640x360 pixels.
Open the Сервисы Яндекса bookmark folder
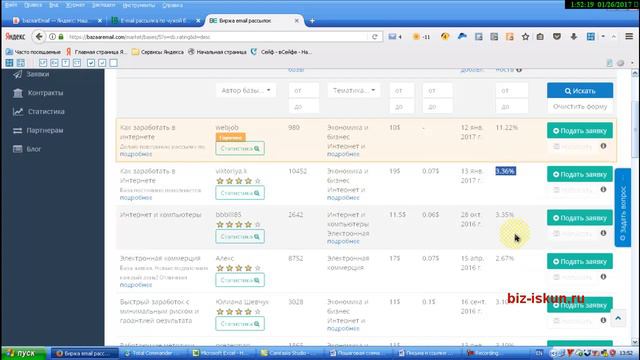click(x=158, y=52)
